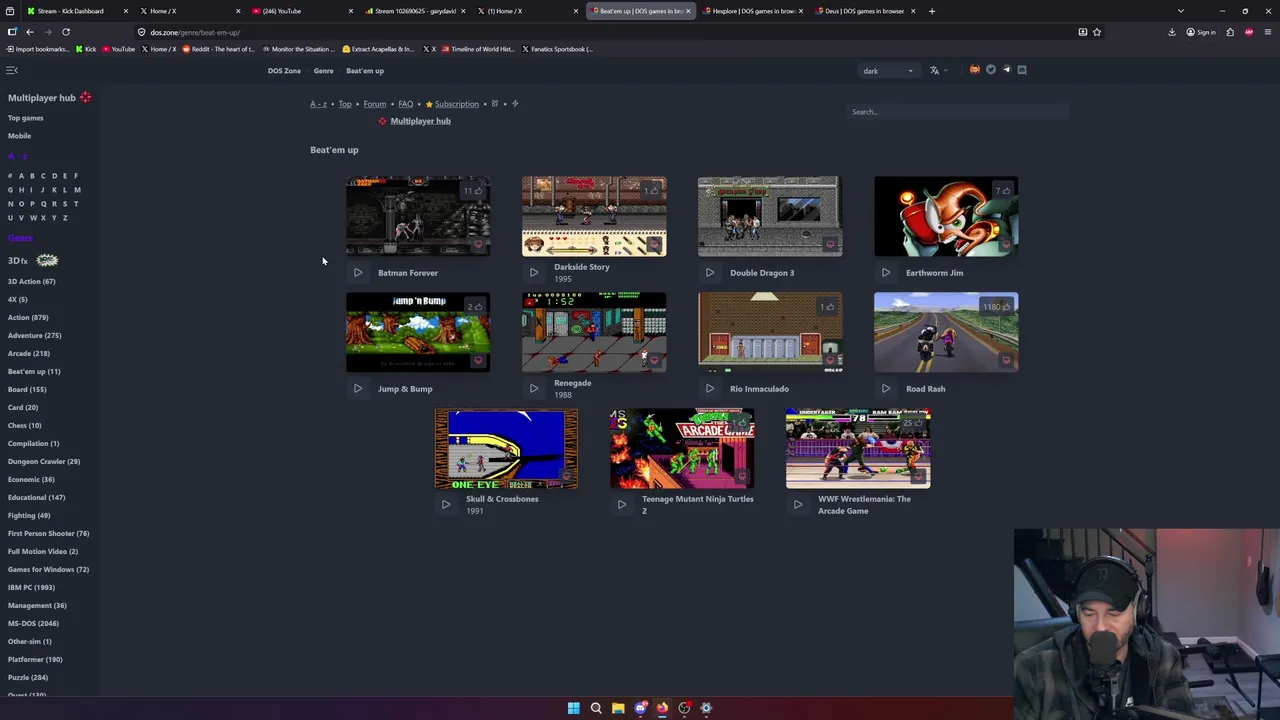The width and height of the screenshot is (1280, 720).
Task: Open Adventure (275) genre in sidebar
Action: [x=35, y=336]
